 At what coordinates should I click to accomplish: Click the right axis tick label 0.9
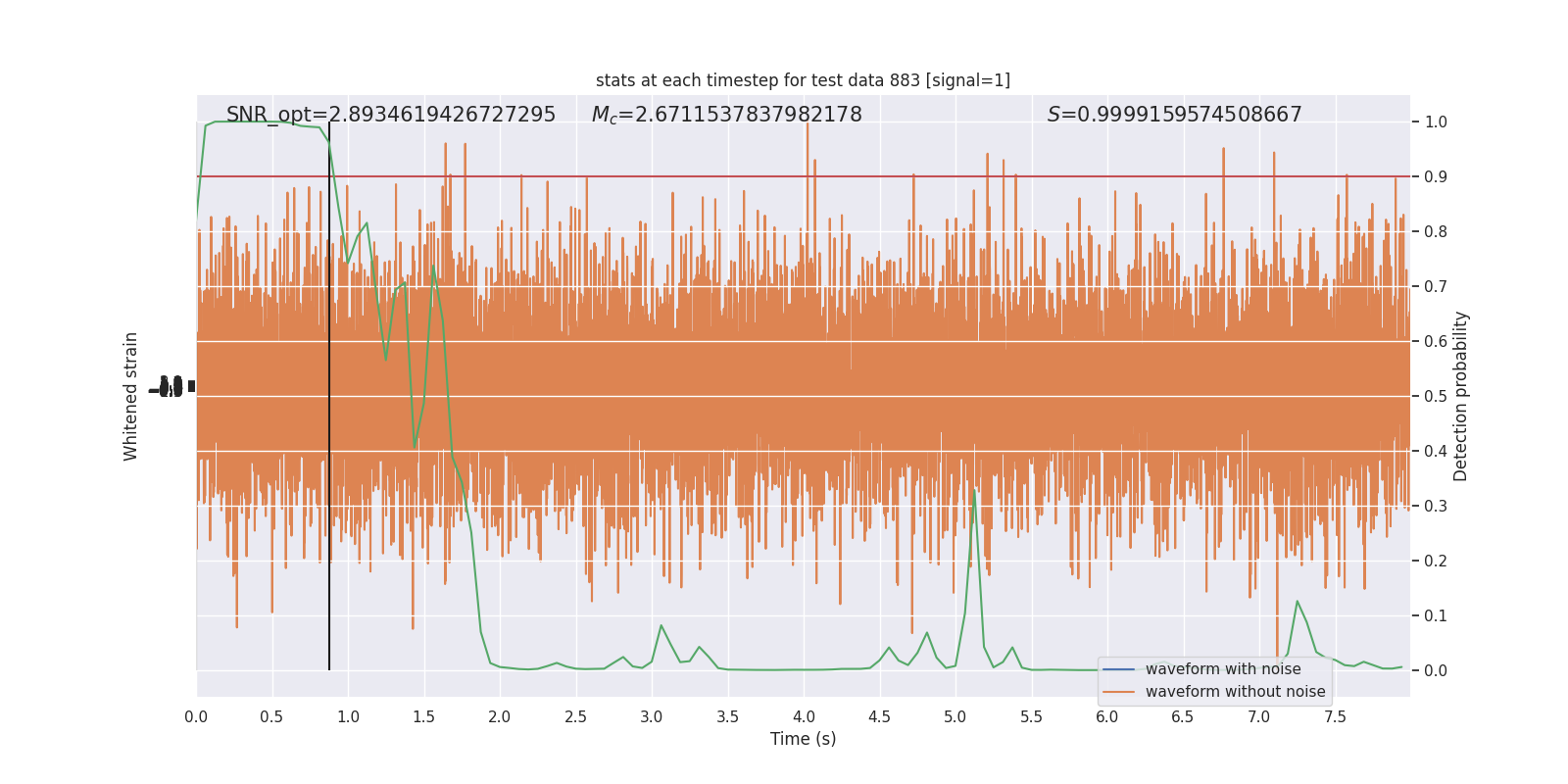[1436, 177]
